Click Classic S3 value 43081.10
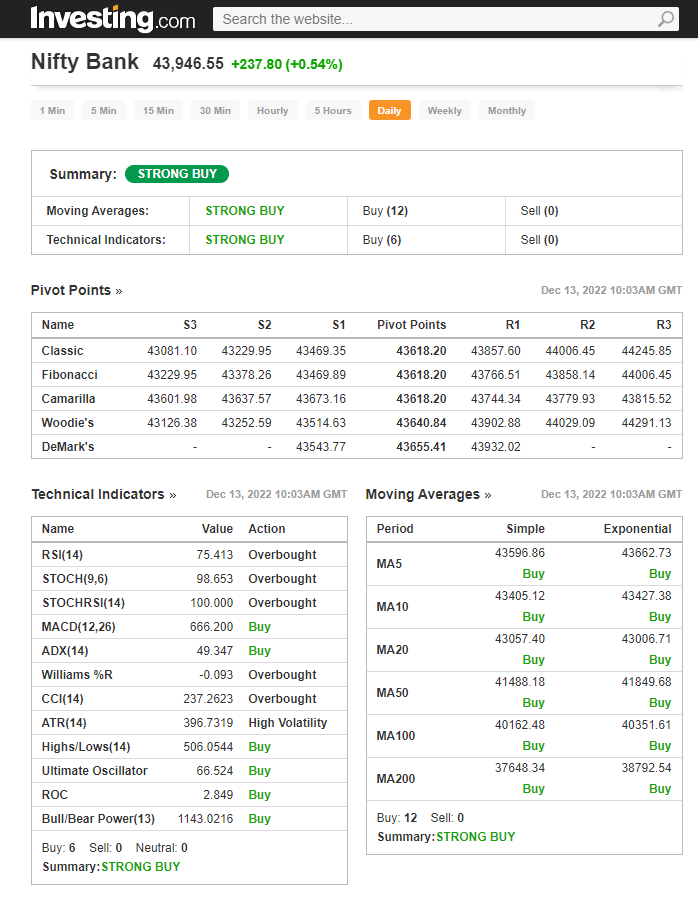 172,351
